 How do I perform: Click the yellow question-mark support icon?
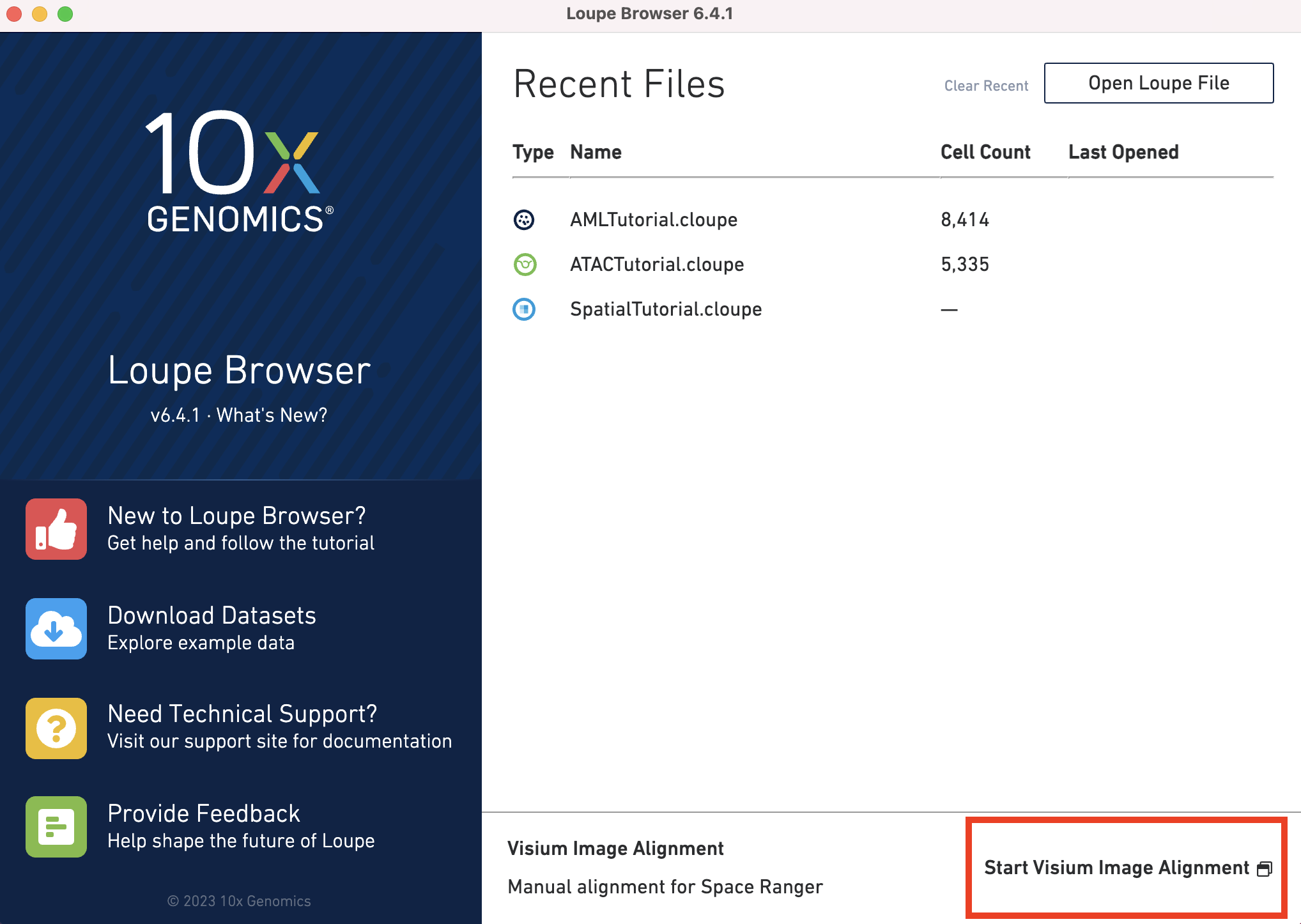coord(56,728)
